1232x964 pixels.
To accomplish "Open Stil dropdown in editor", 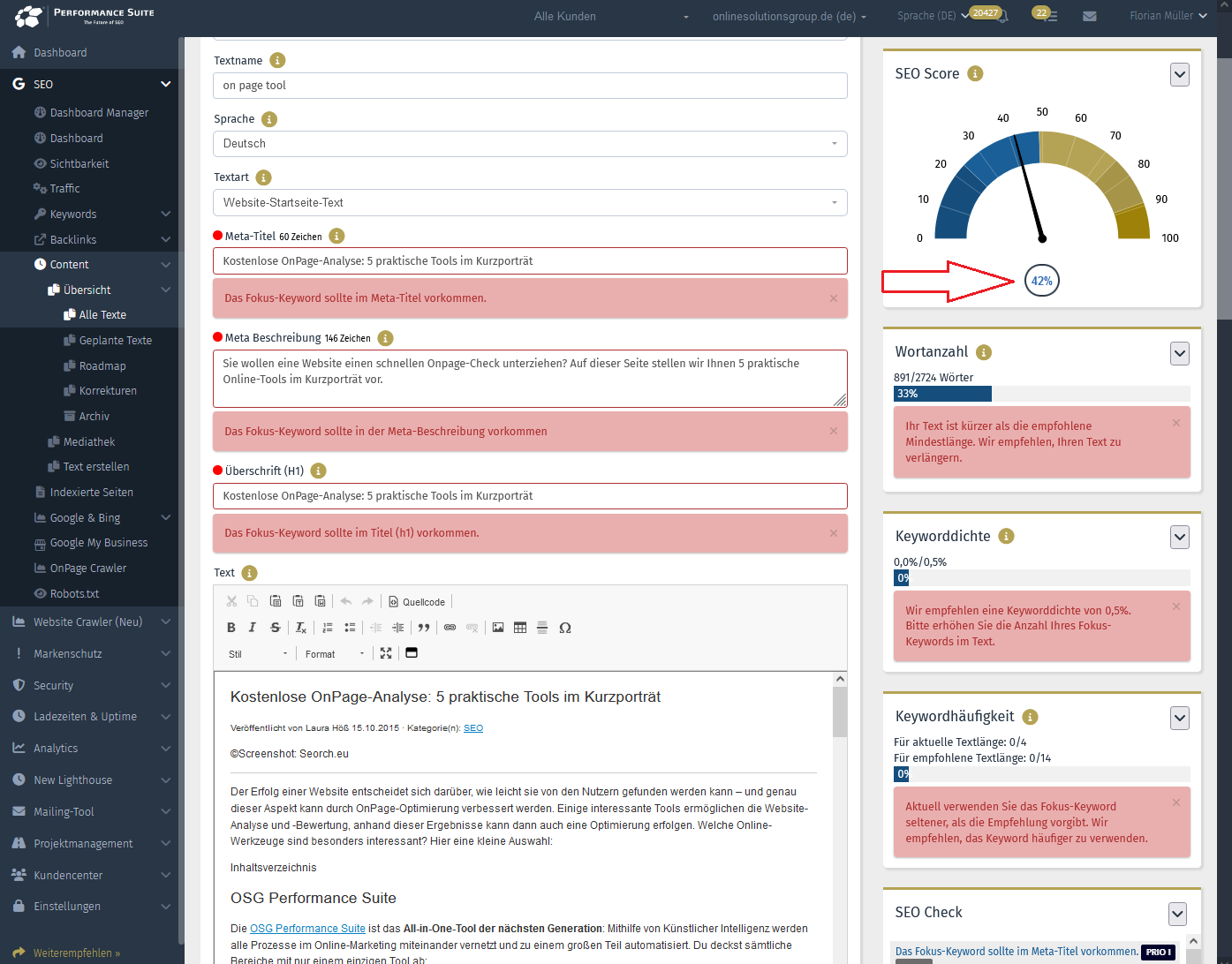I will click(x=258, y=654).
